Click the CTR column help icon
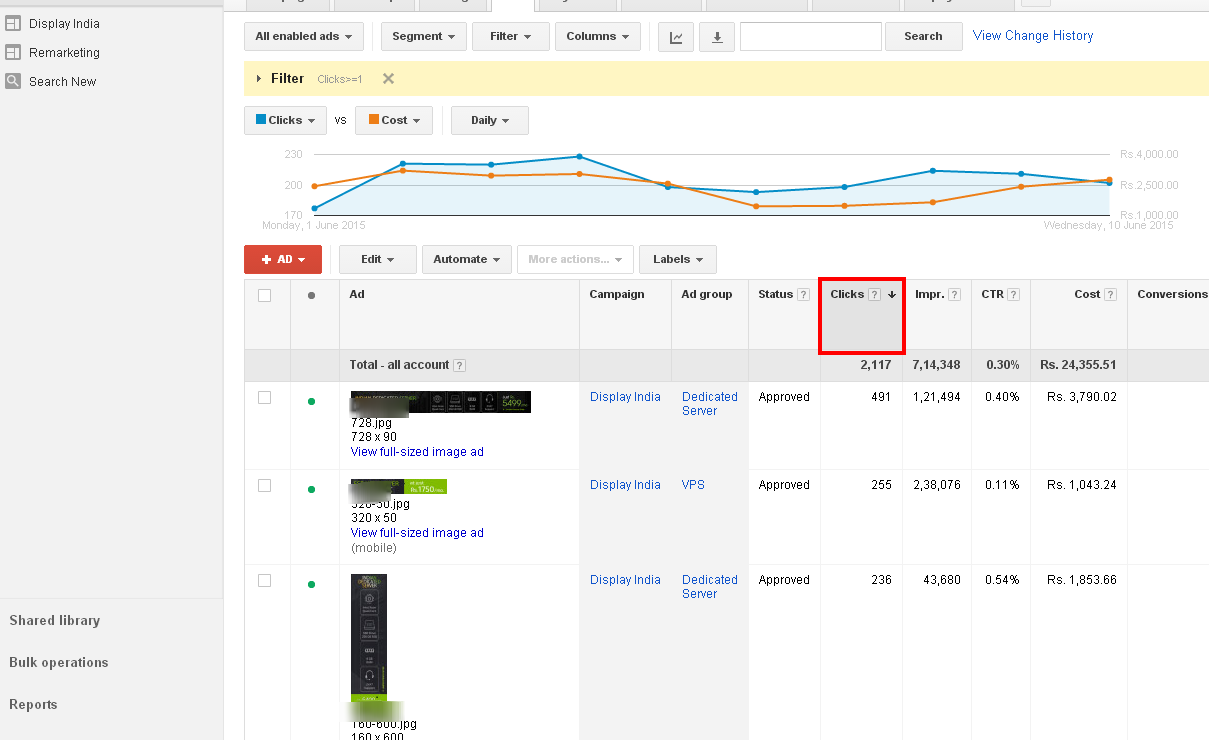 [1014, 295]
